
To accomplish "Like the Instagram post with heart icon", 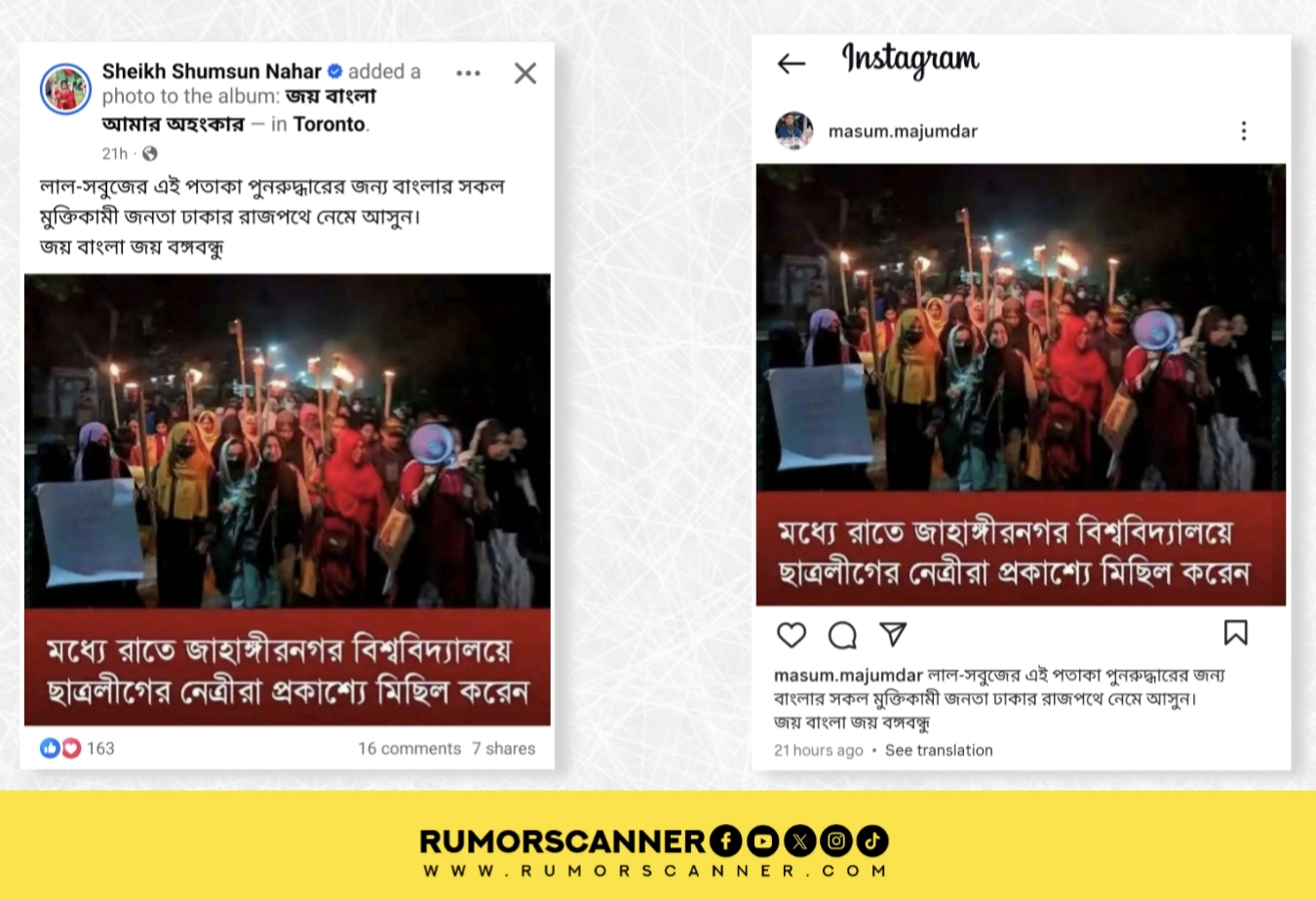I will [792, 635].
